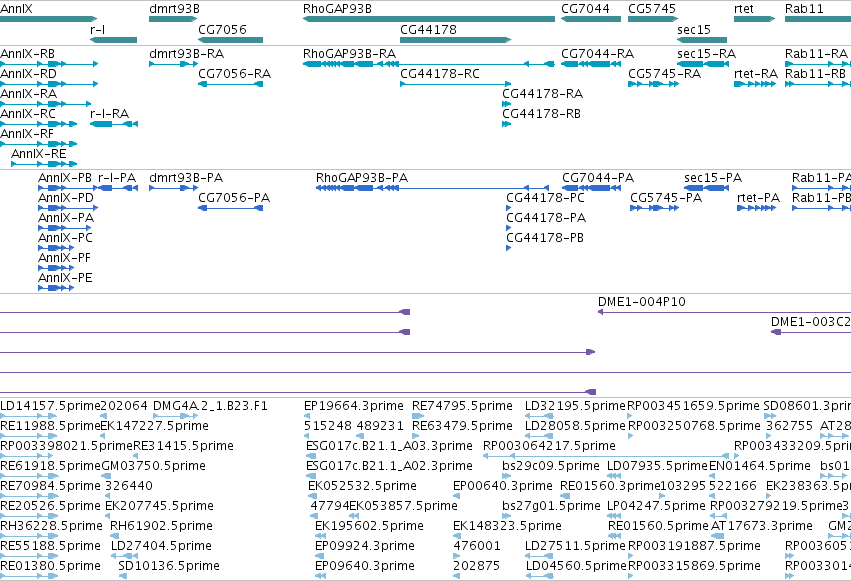
Task: Select EST LD14157.5prime
Action: 50,406
